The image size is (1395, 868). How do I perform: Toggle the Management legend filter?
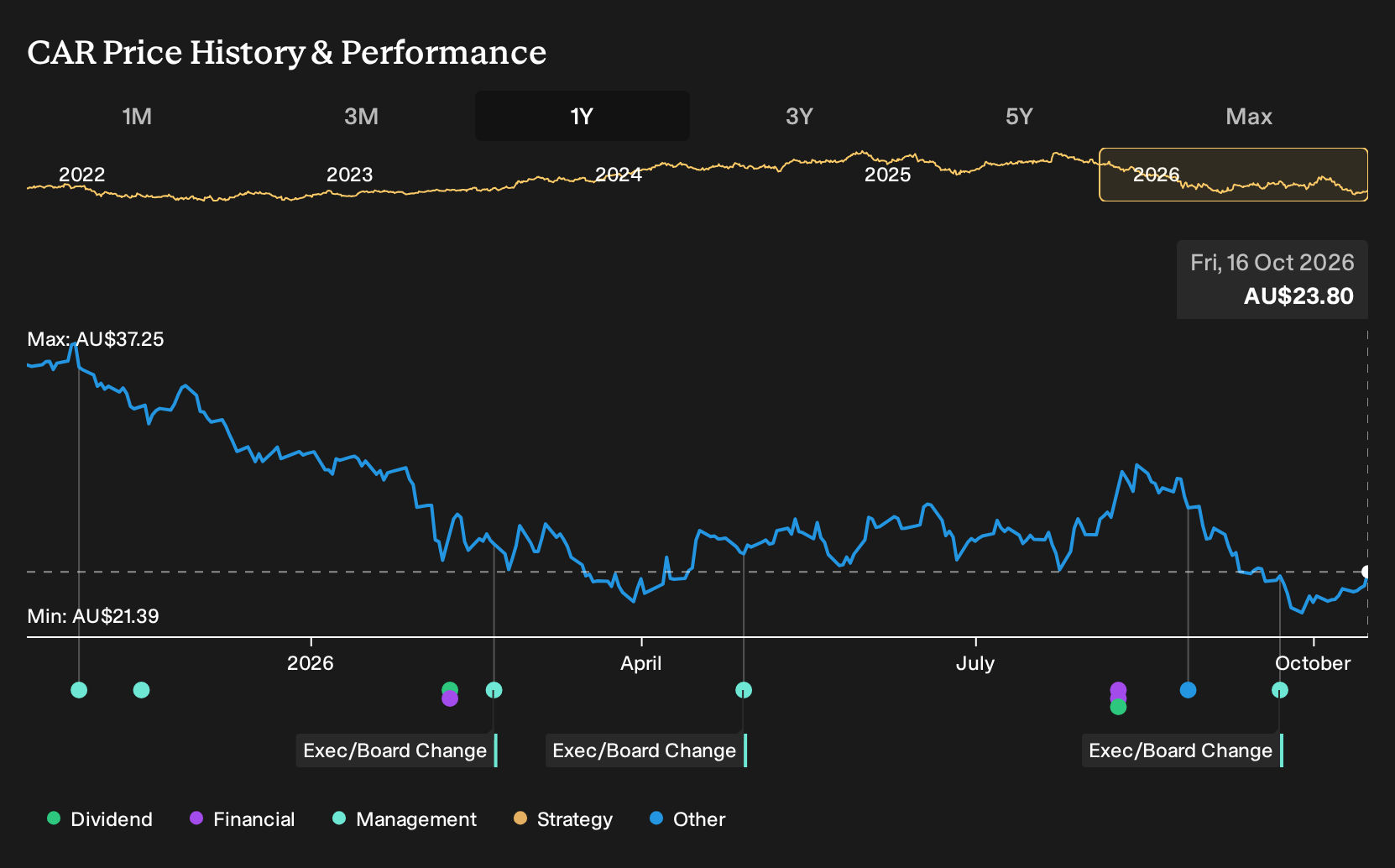[405, 819]
